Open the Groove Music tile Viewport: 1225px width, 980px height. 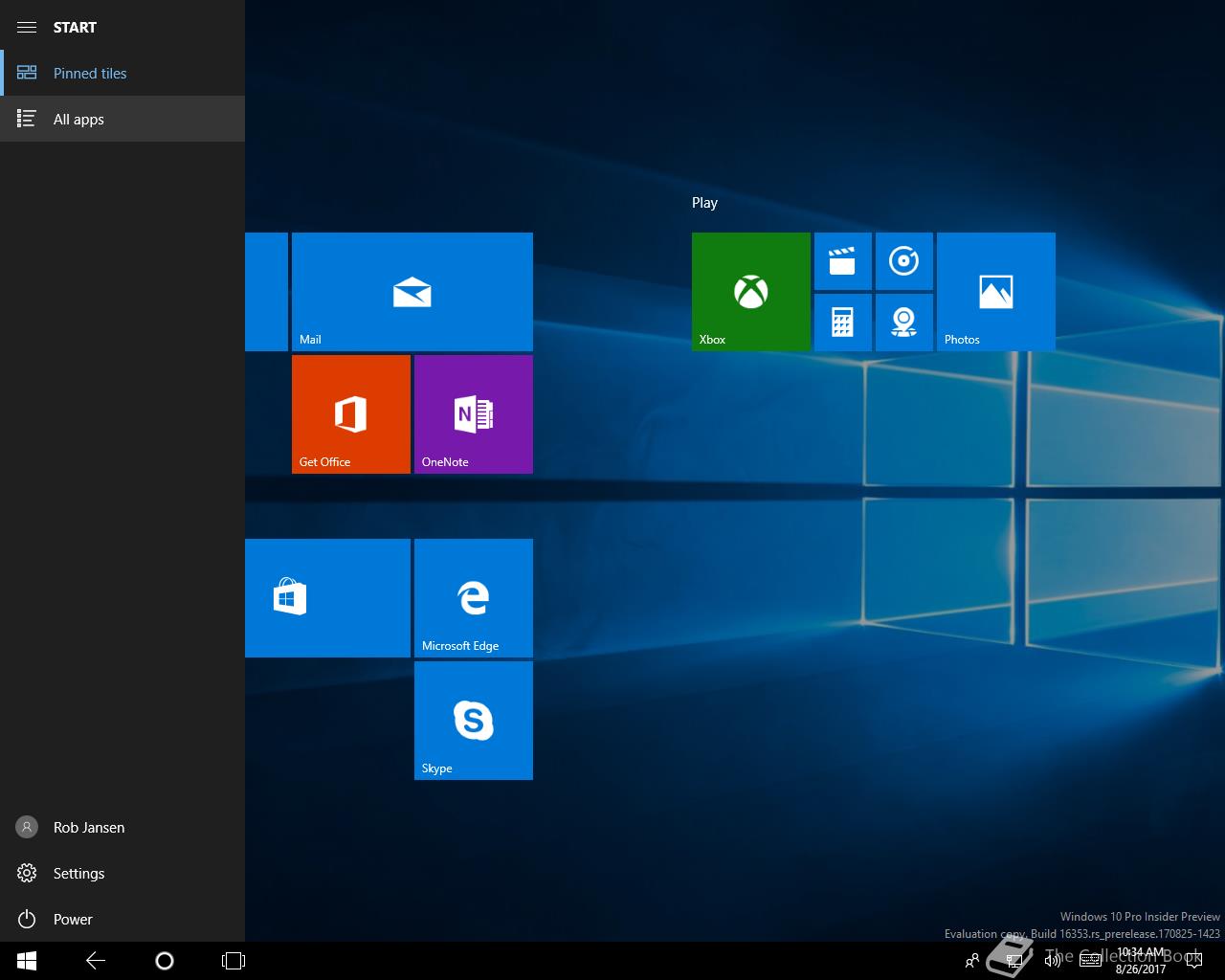904,261
